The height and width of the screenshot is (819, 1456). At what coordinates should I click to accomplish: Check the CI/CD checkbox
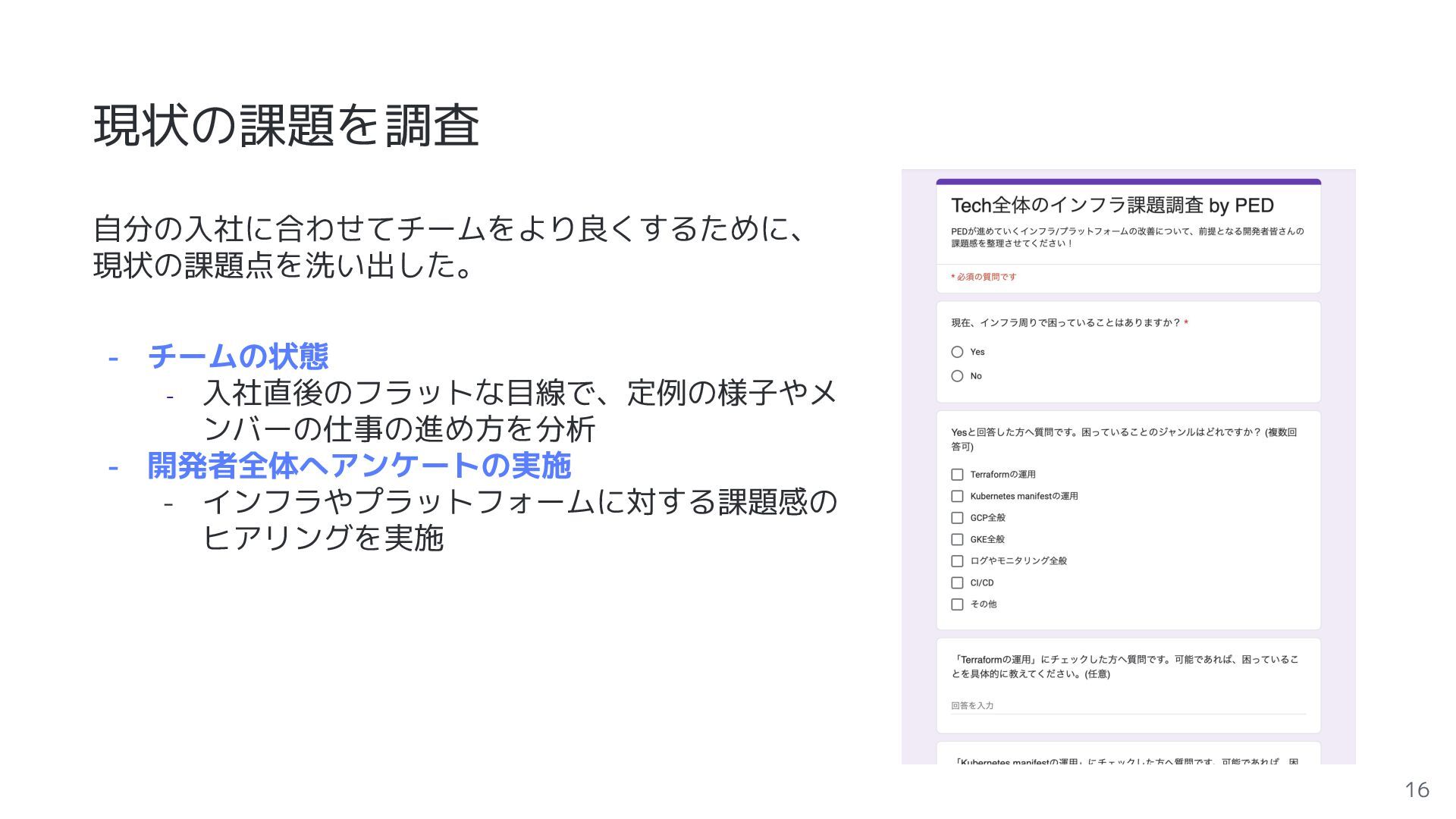click(957, 583)
